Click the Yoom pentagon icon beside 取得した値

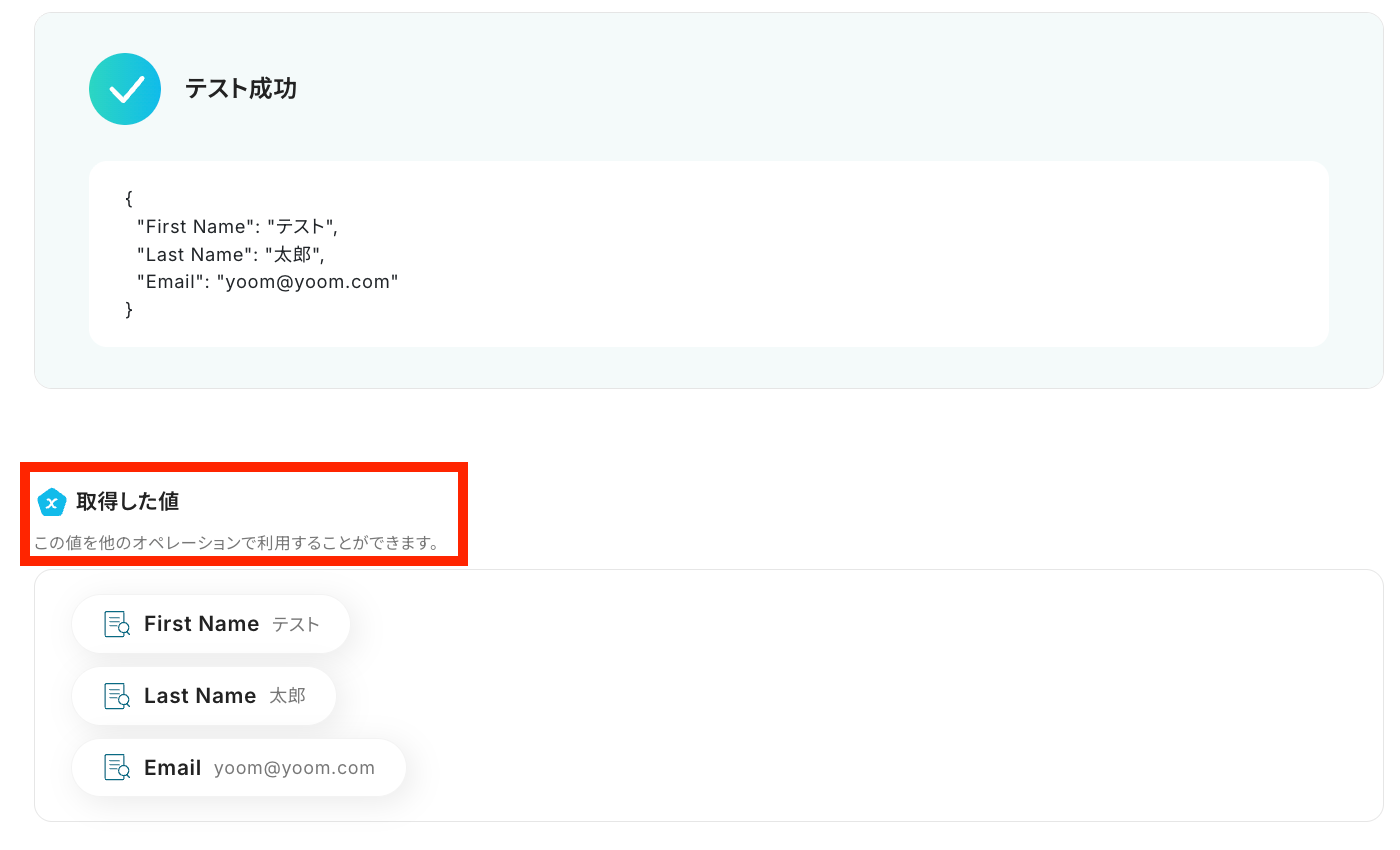pos(51,502)
